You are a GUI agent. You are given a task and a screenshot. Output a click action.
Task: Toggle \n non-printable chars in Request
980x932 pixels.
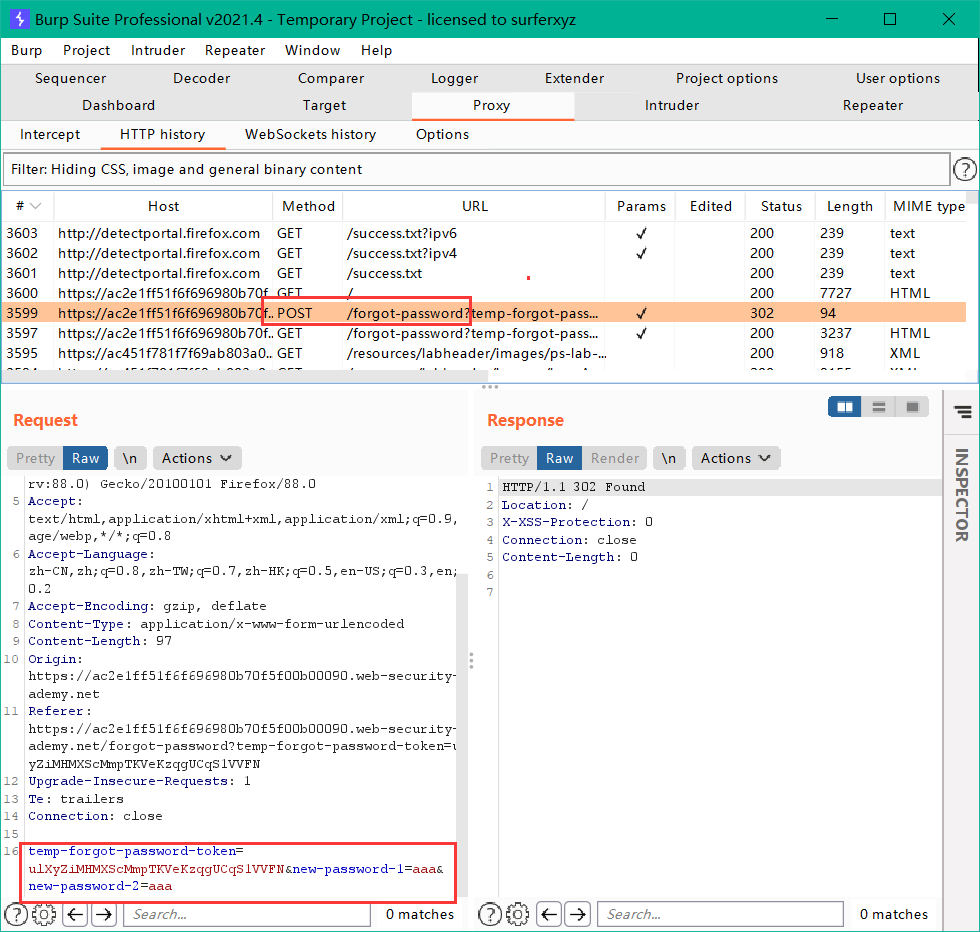130,458
